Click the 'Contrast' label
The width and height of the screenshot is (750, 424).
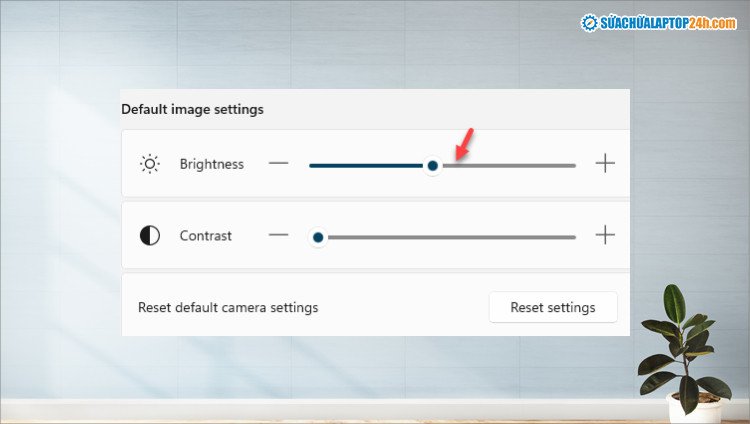tap(205, 235)
